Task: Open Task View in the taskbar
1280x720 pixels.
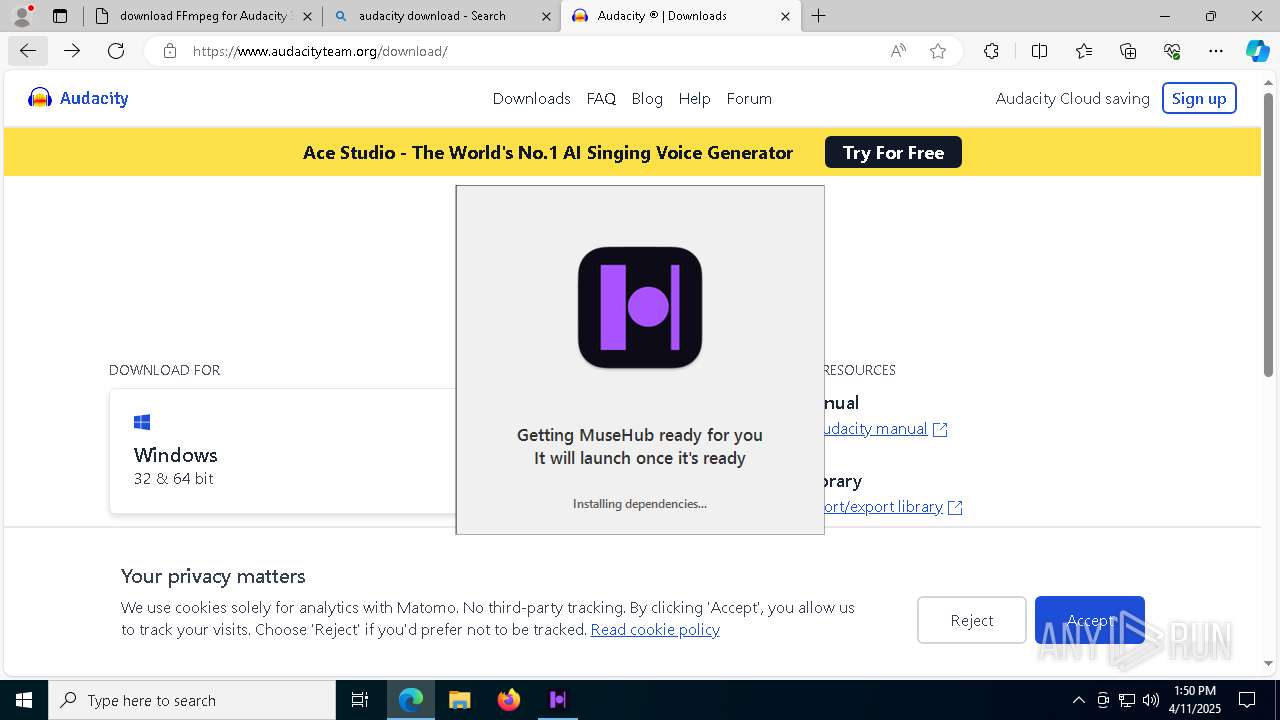Action: (x=360, y=700)
